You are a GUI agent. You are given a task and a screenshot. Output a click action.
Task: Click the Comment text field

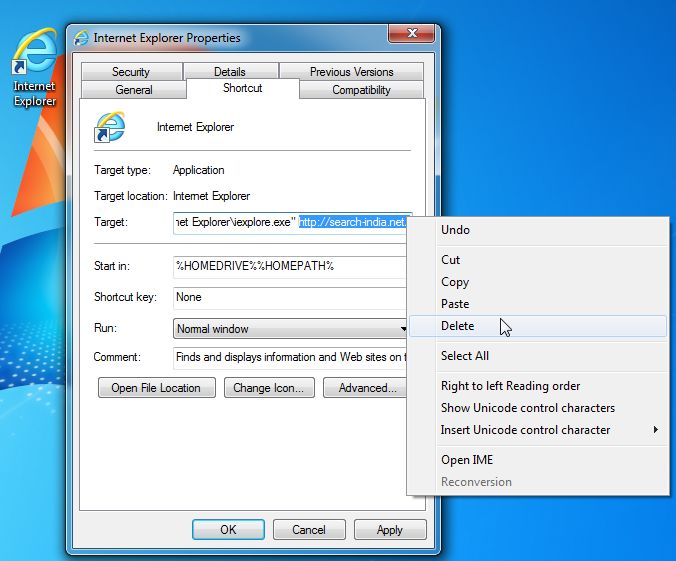pyautogui.click(x=290, y=357)
